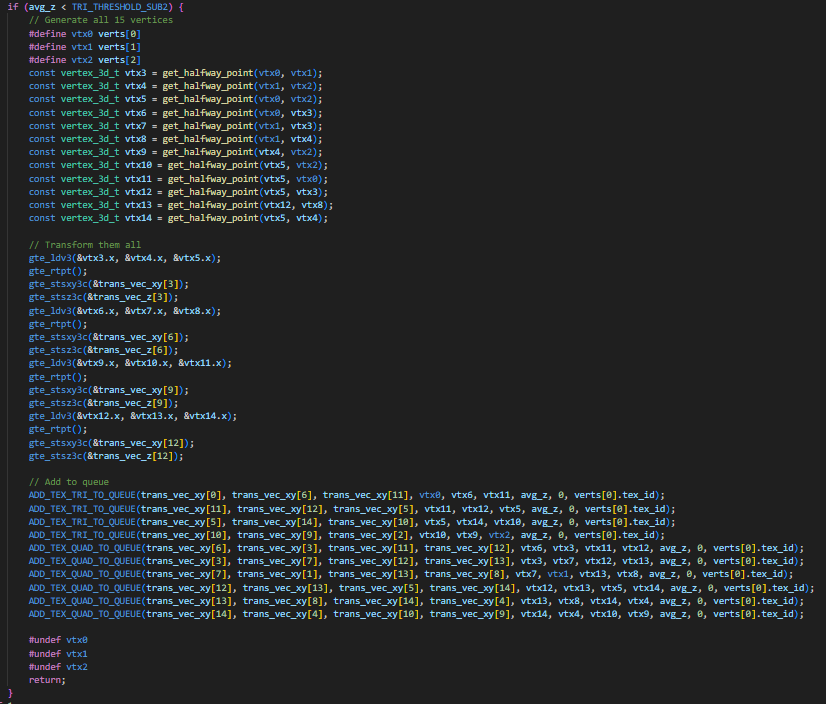Click the gte_stsz3c(&trans_vec_z[3]) call
This screenshot has height=704, width=826.
tap(103, 298)
